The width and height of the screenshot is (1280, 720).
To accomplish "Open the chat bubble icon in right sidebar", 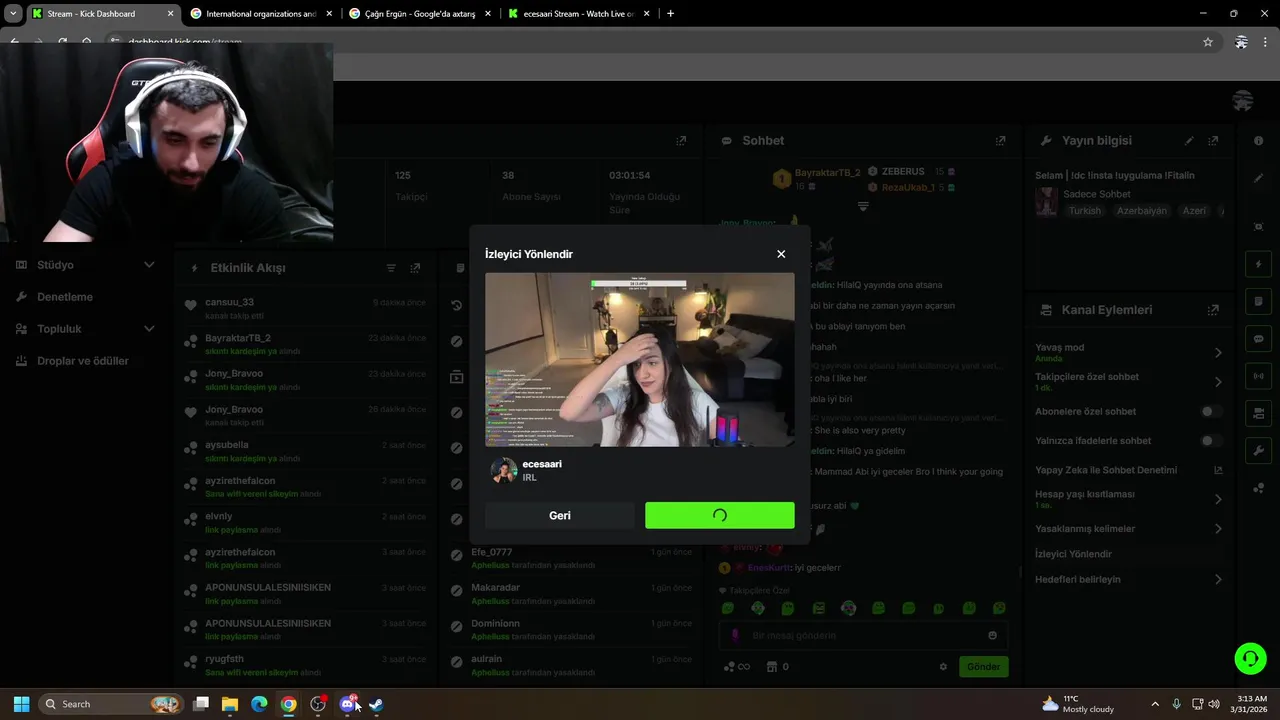I will coord(1258,339).
